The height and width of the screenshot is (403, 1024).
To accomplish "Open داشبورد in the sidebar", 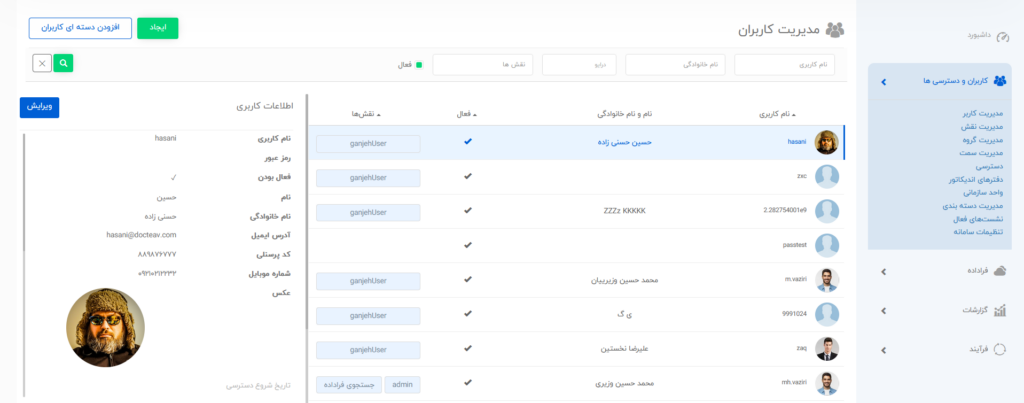I will pos(979,36).
